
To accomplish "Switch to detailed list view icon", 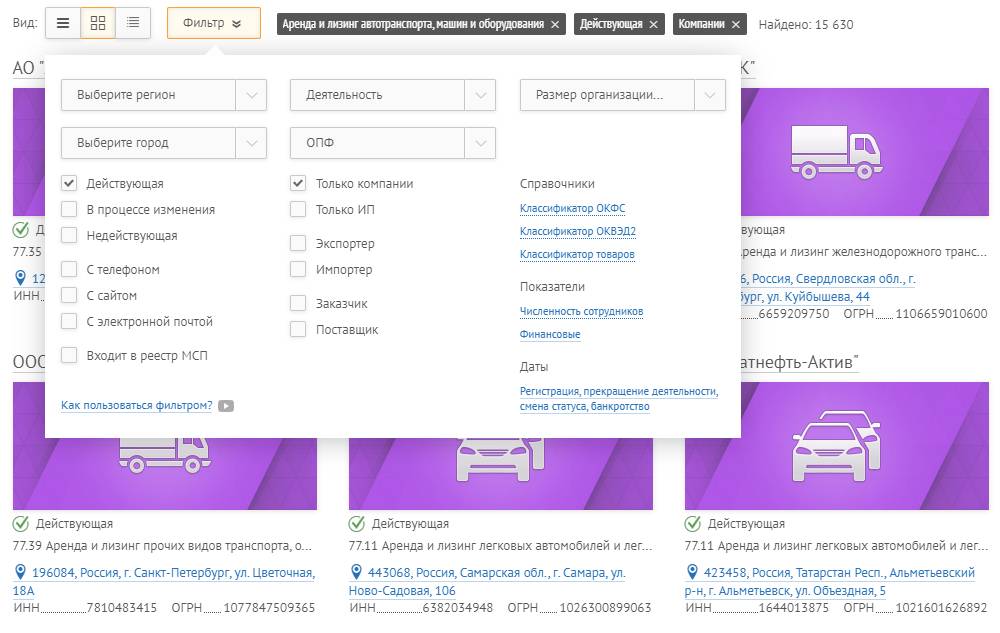I will pyautogui.click(x=133, y=23).
